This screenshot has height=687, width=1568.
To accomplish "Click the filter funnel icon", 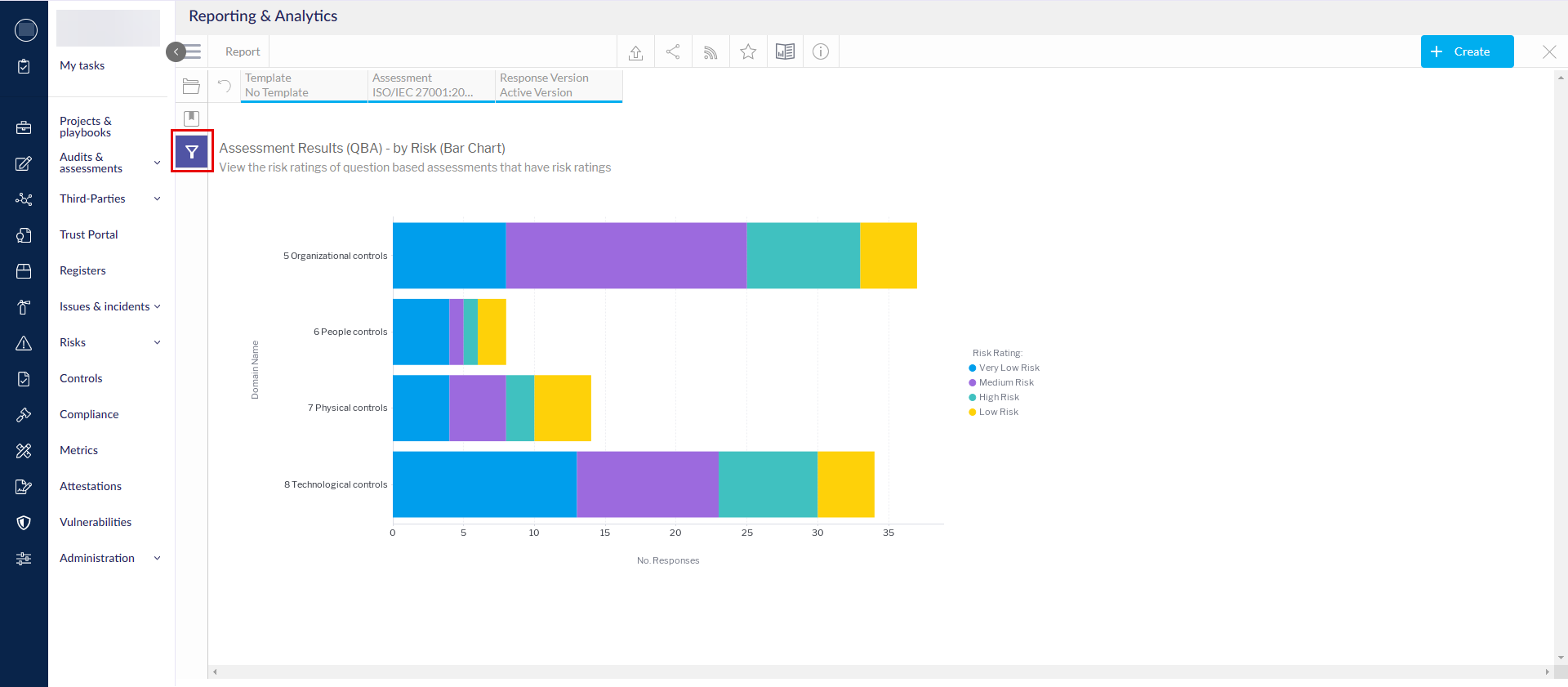I will 192,152.
